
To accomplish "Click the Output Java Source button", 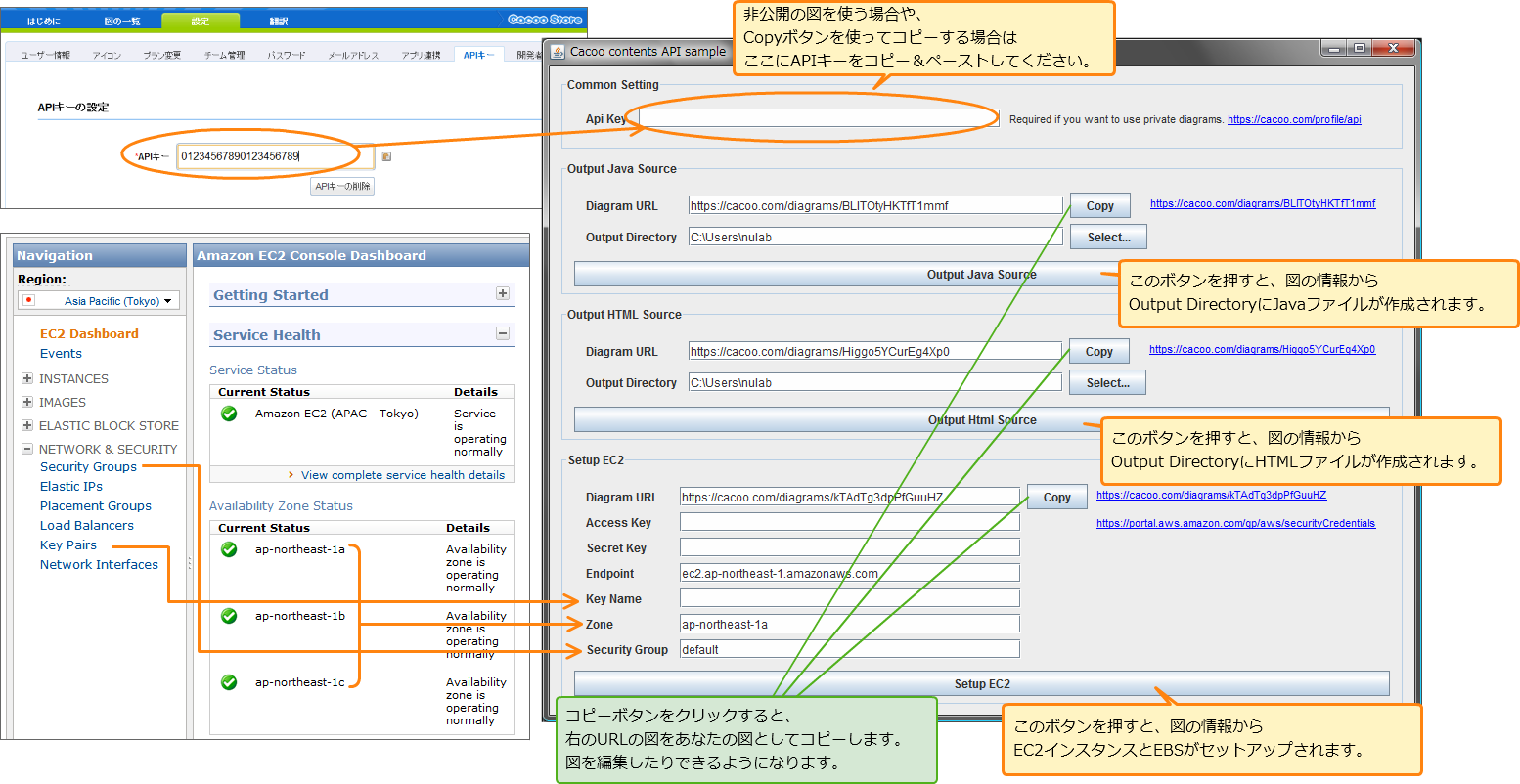I will pos(981,275).
